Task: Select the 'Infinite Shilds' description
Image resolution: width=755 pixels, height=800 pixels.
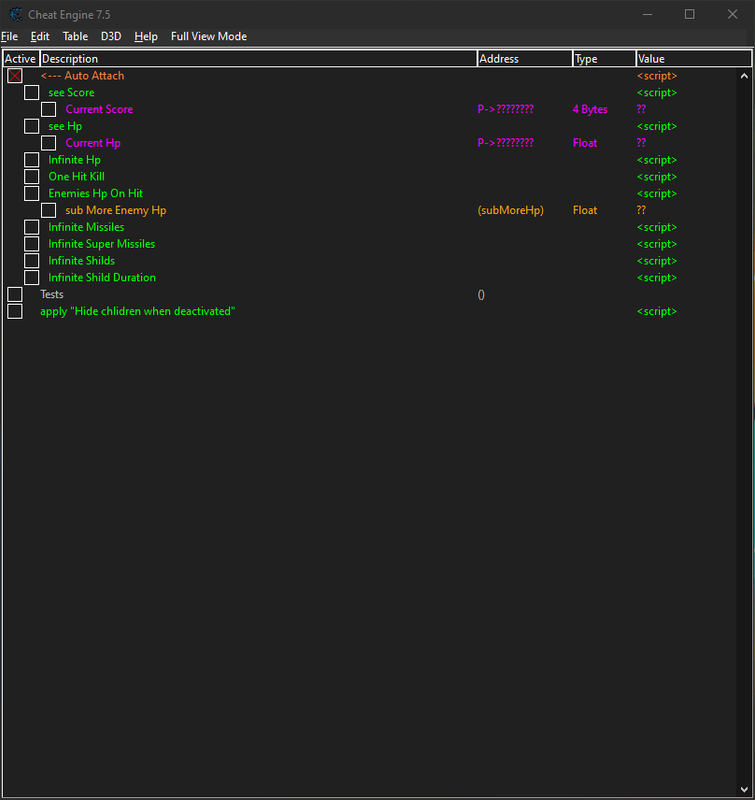Action: (82, 261)
